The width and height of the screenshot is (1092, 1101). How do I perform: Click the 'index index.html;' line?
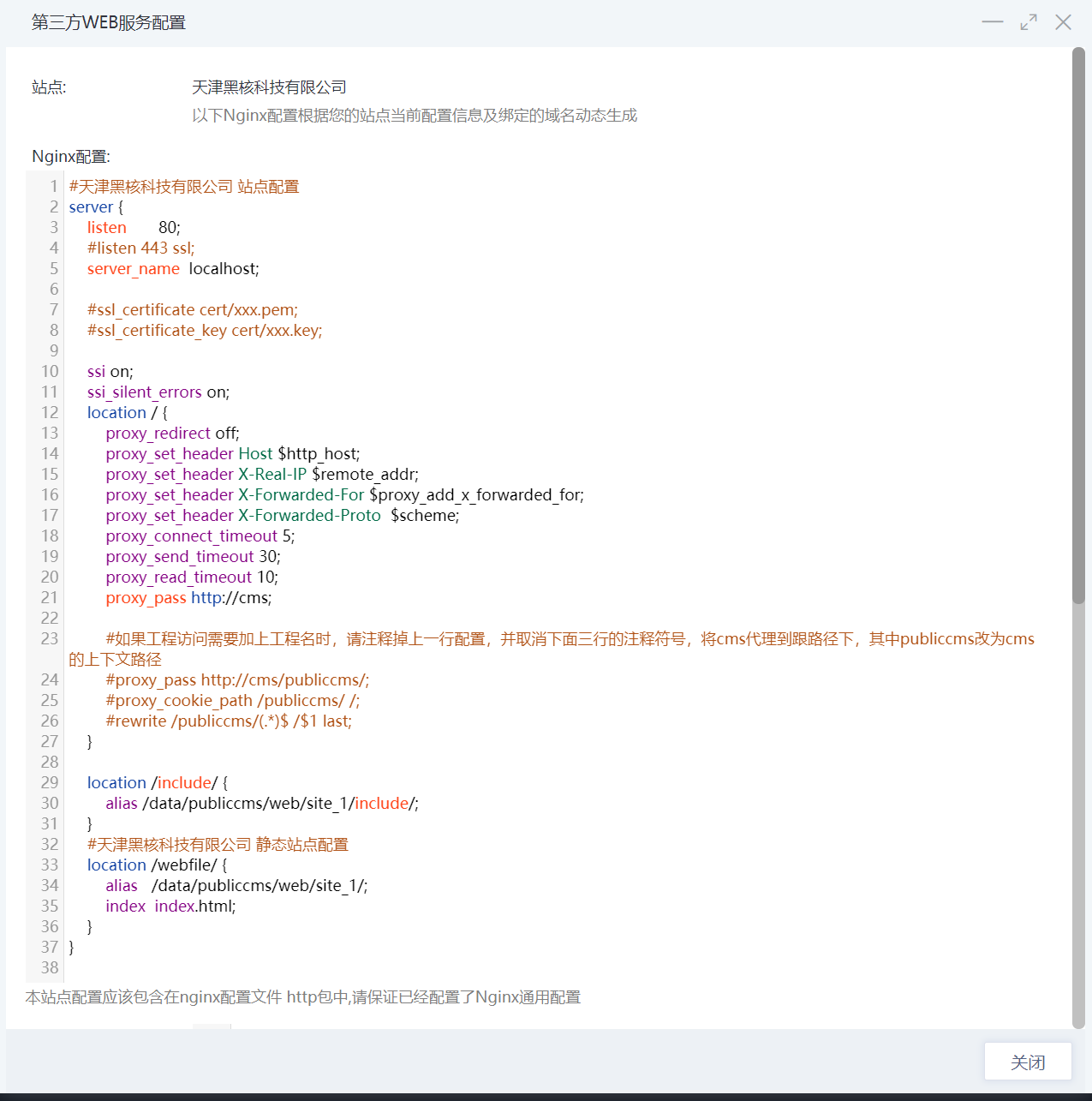170,907
